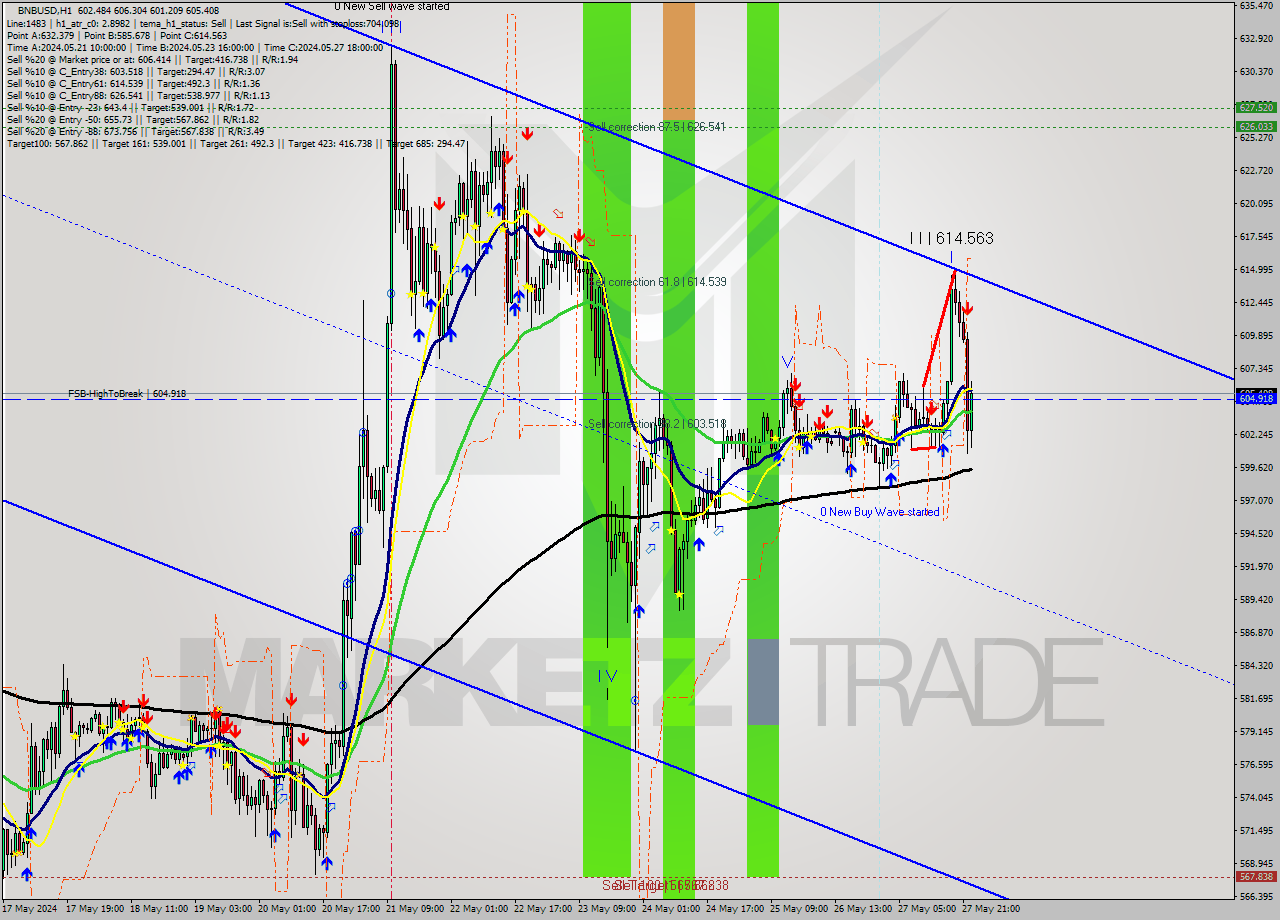
Task: Click the 622.720 price axis label
Action: pyautogui.click(x=1255, y=170)
